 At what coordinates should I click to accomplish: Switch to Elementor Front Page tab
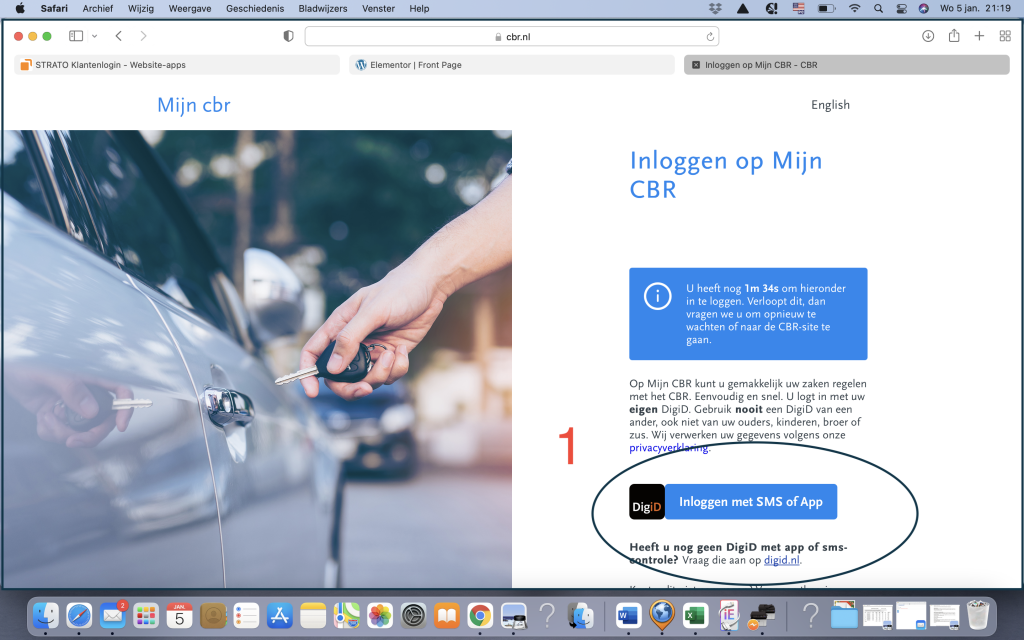pyautogui.click(x=511, y=65)
